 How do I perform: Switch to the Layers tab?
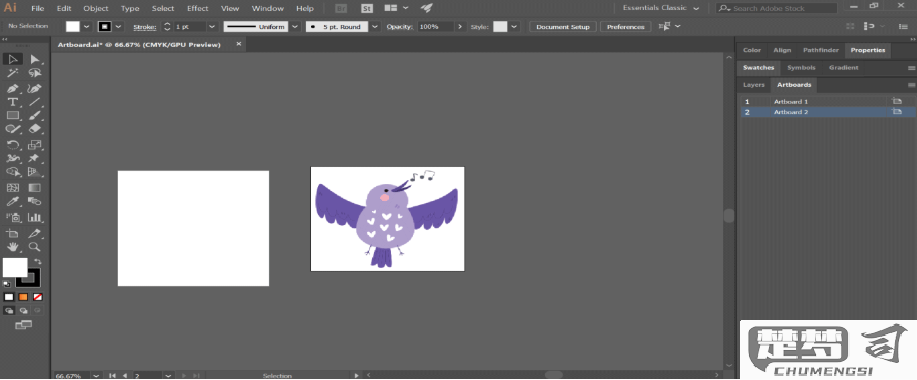[x=753, y=85]
